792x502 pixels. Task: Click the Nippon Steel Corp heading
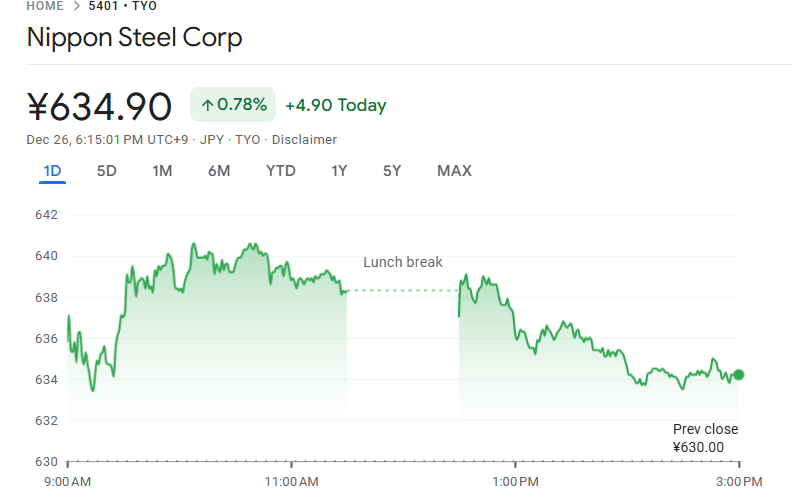point(134,39)
